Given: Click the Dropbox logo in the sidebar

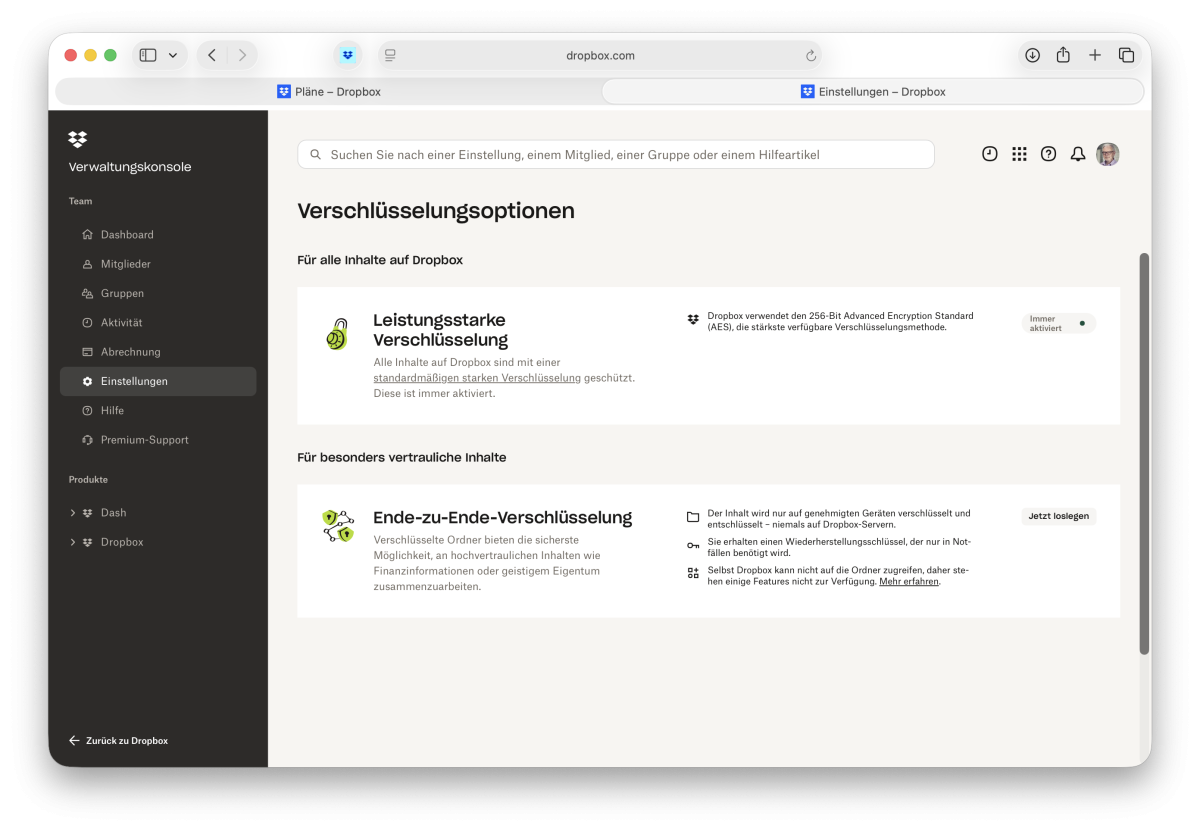Looking at the screenshot, I should [x=78, y=139].
